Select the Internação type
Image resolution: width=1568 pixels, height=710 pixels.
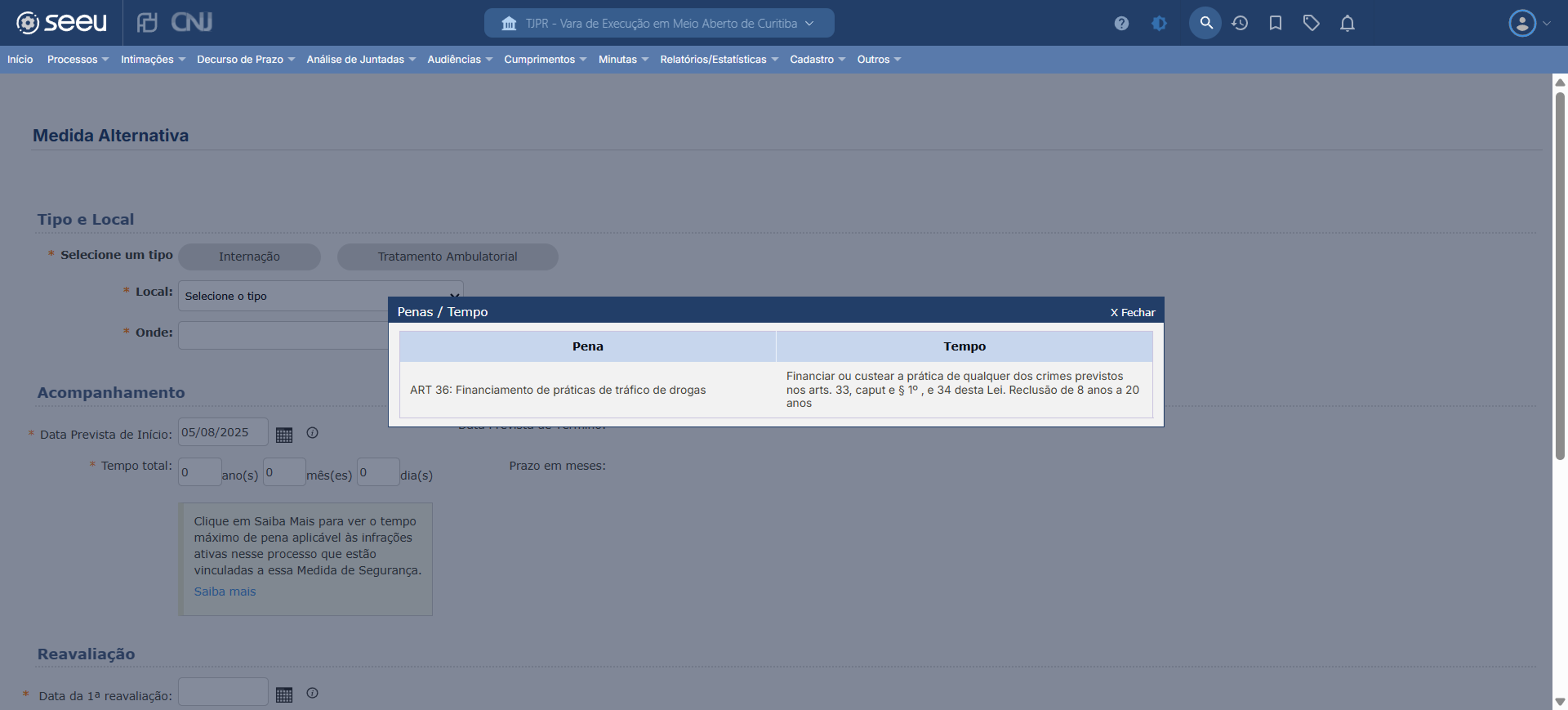[x=249, y=256]
